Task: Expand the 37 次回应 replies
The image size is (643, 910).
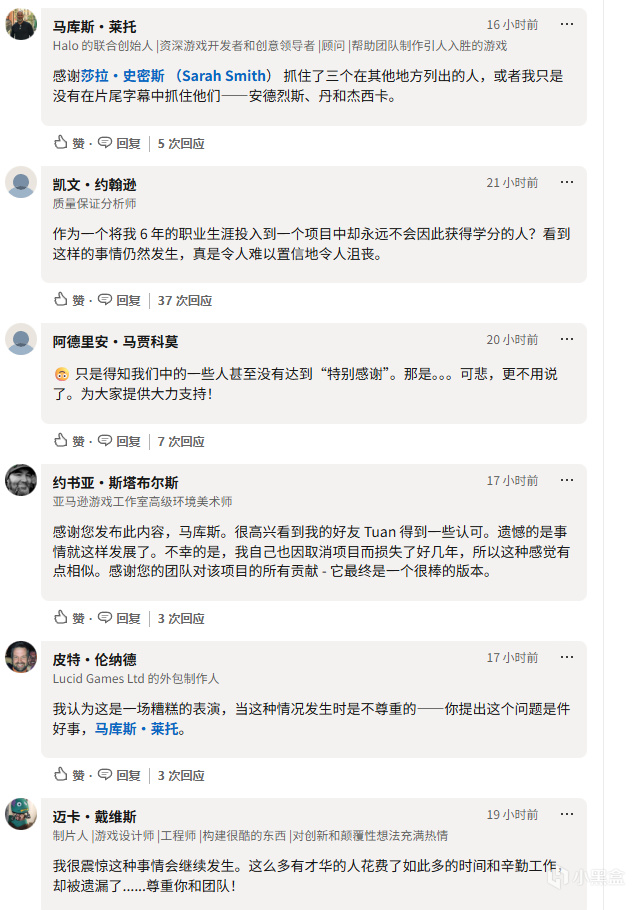Action: coord(185,300)
